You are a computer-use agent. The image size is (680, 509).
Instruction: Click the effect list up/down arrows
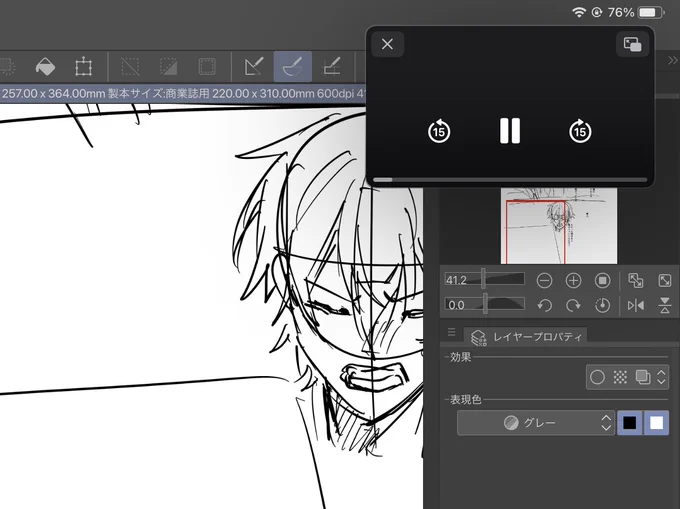click(661, 377)
